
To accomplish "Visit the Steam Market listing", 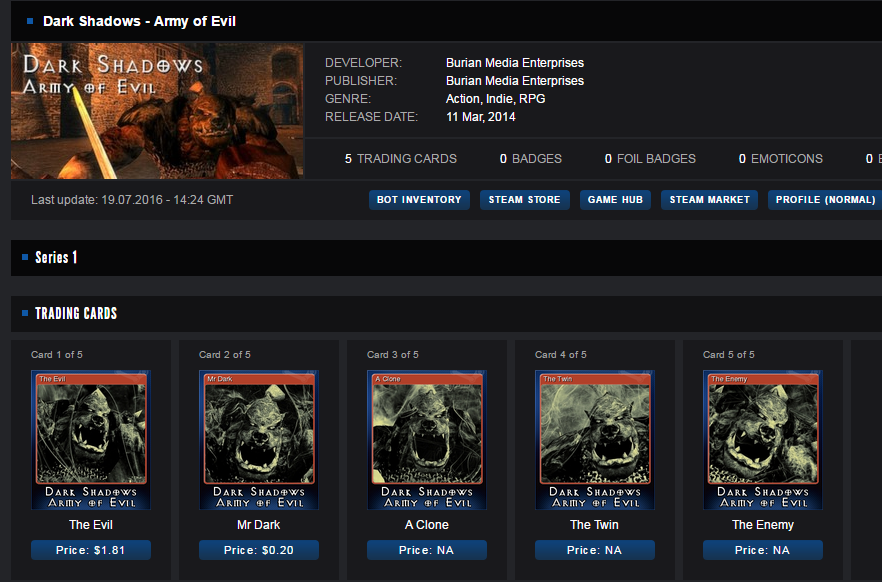I will [x=709, y=200].
